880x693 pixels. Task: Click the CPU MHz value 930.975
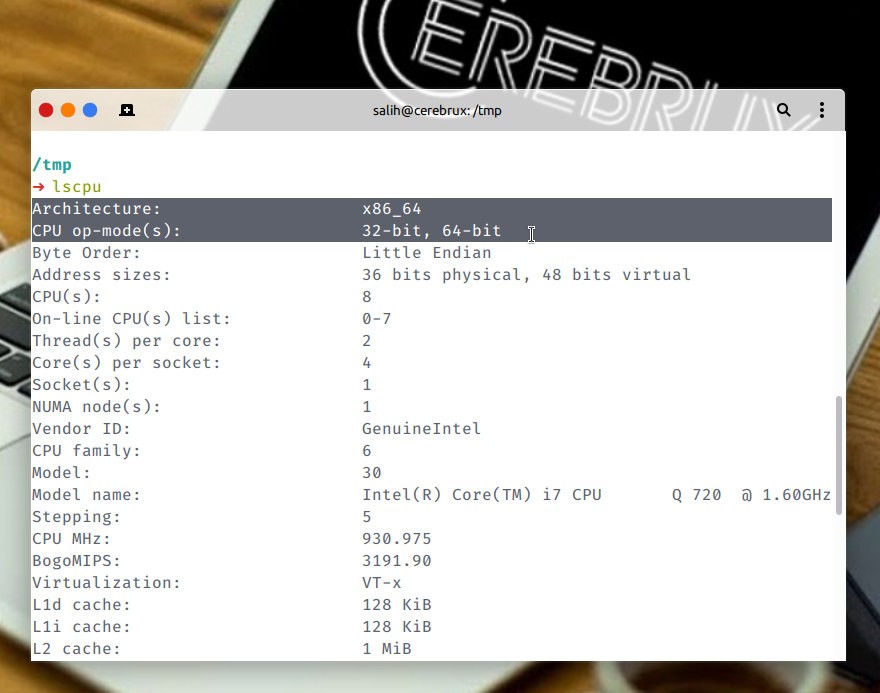tap(397, 538)
